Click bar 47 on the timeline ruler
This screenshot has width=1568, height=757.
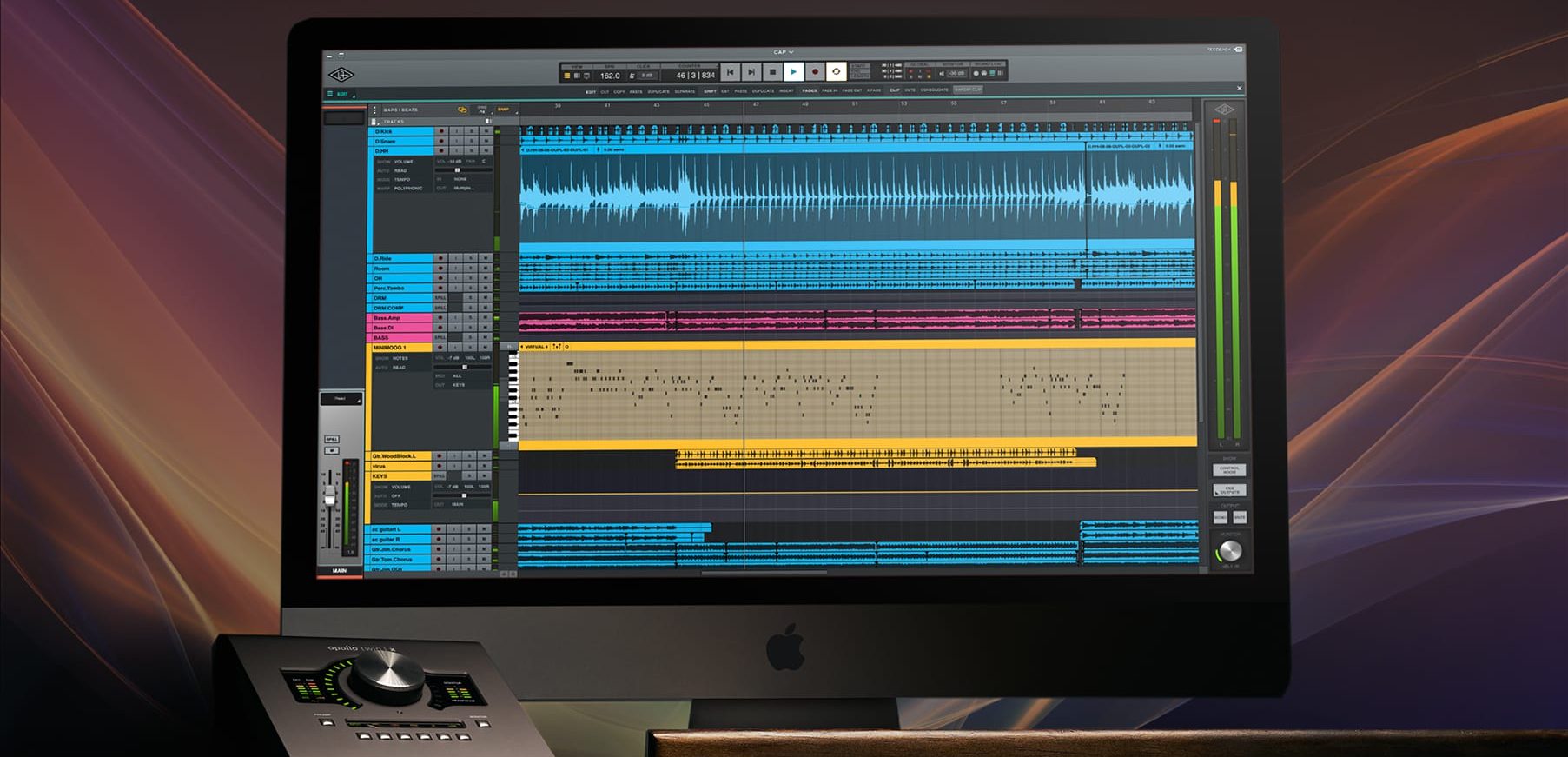tap(756, 104)
